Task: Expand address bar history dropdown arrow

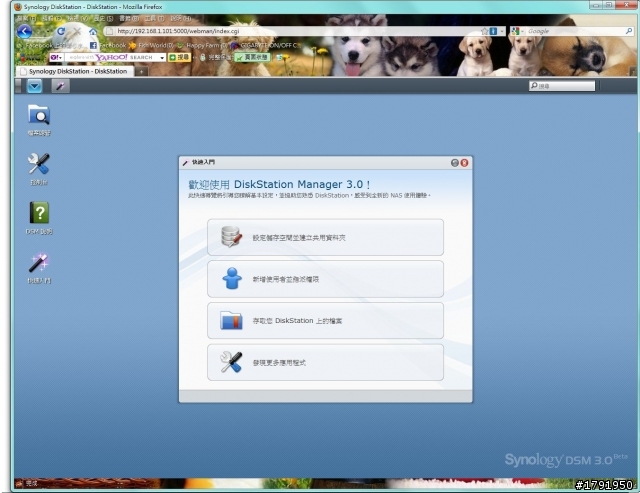Action: (502, 31)
